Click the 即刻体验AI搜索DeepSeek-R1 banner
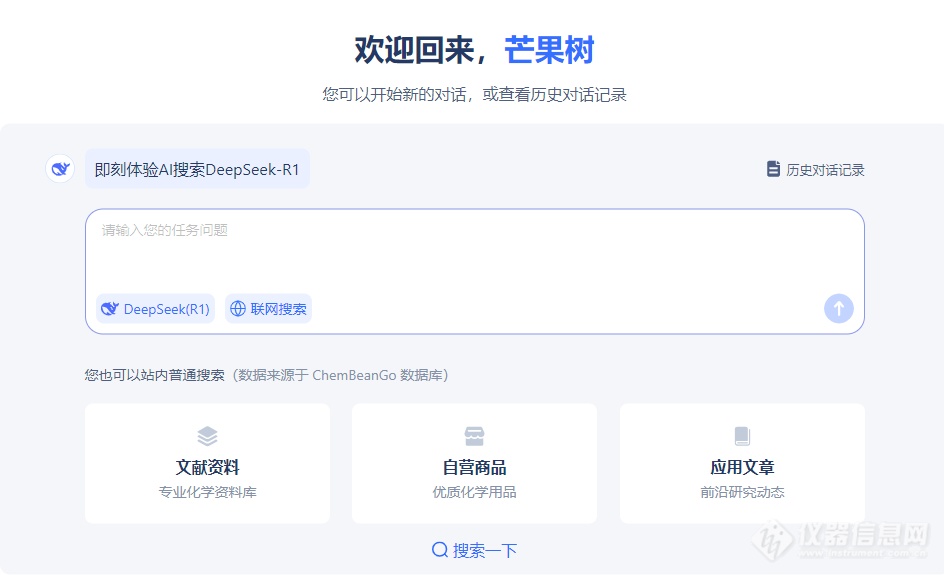 (197, 170)
